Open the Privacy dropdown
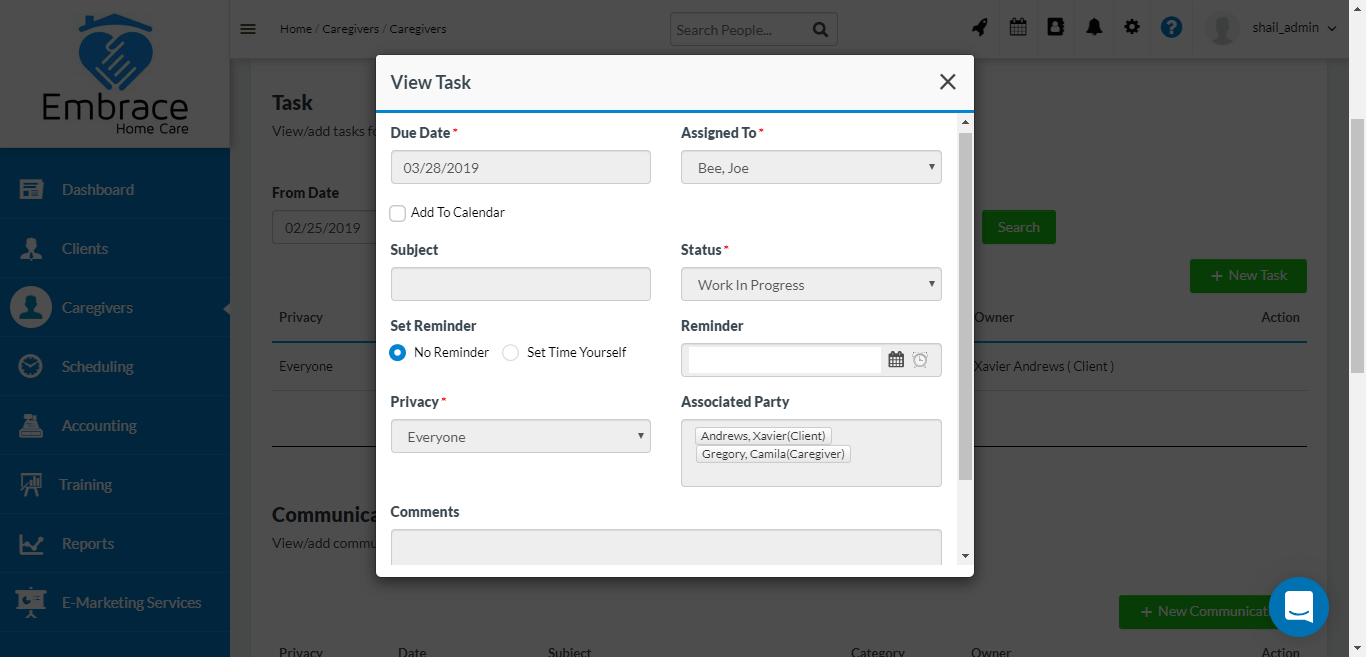The image size is (1366, 657). point(520,437)
